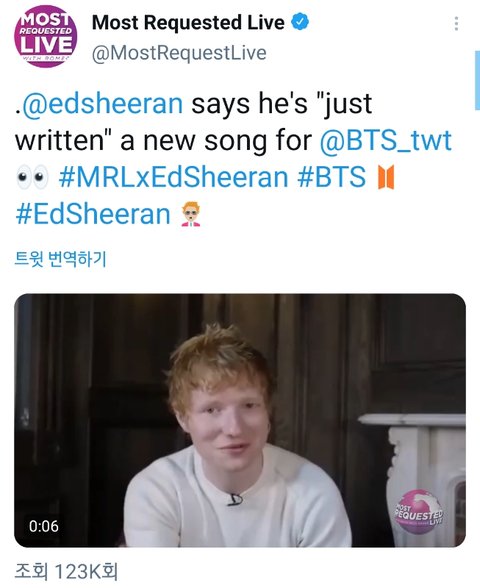Viewport: 480px width, 588px height.
Task: Open the @MostRequestLive handle
Action: (179, 52)
